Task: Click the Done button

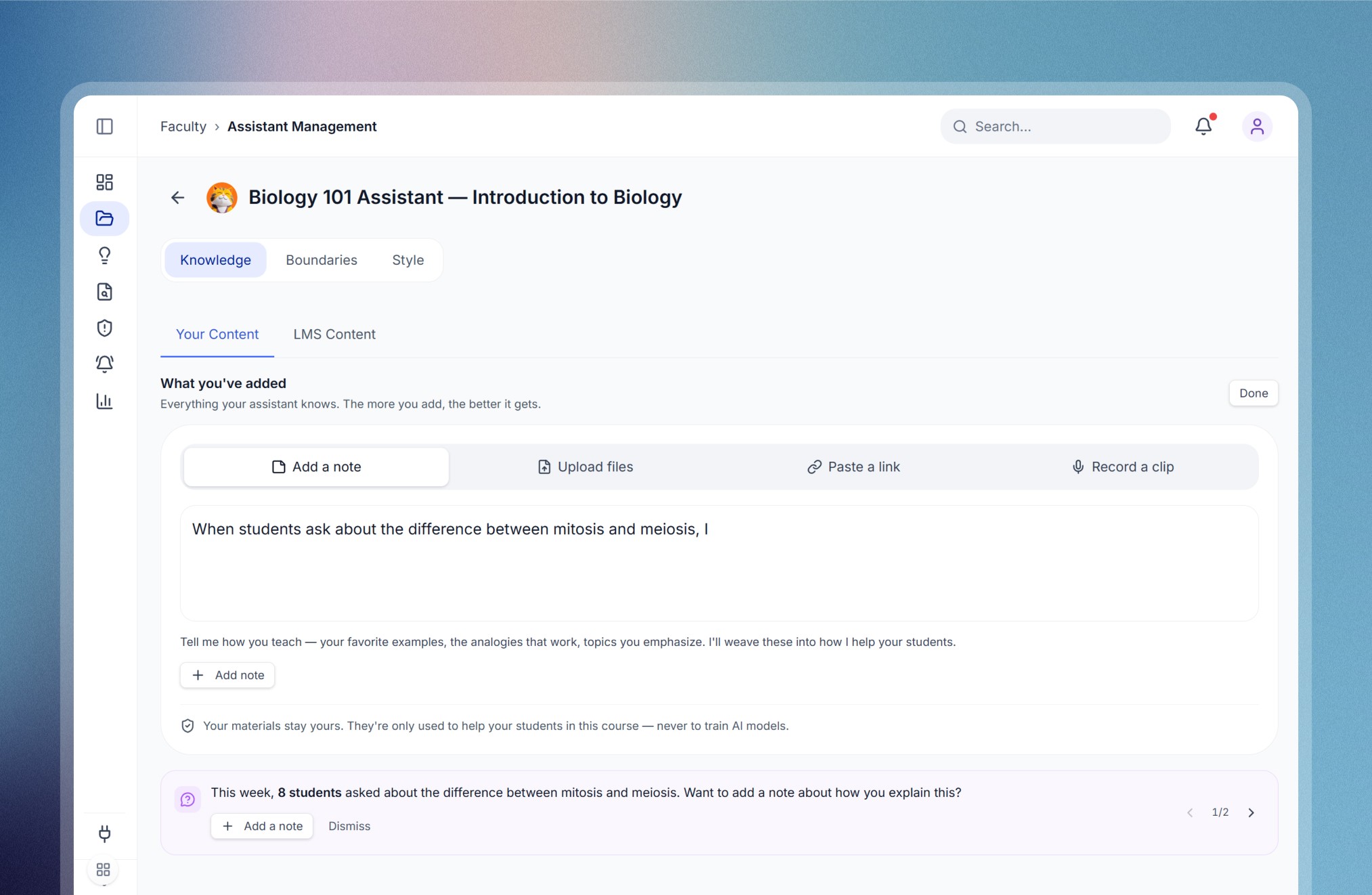Action: click(1253, 393)
